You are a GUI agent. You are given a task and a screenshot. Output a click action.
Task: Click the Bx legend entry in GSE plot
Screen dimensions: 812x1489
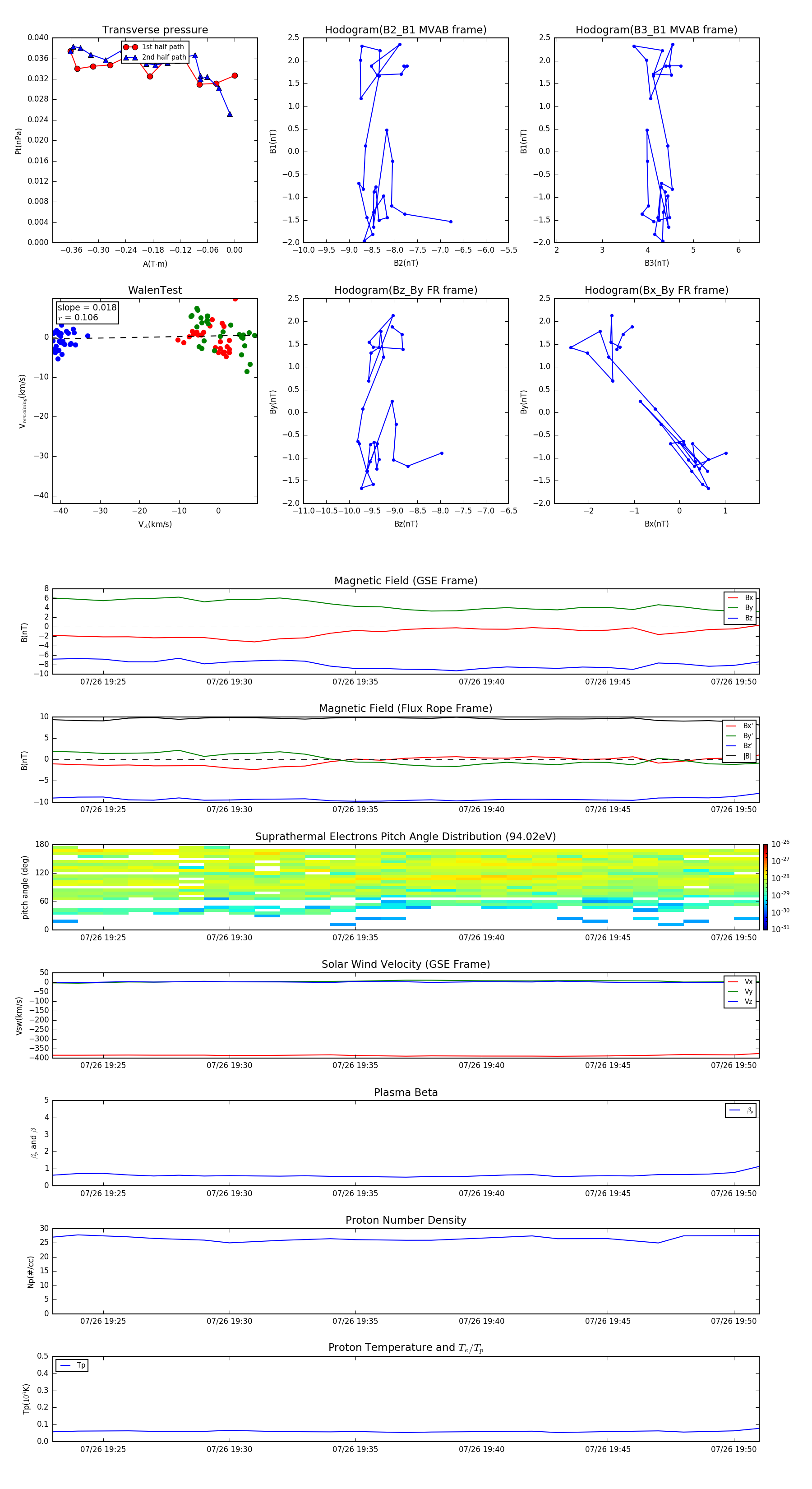741,598
